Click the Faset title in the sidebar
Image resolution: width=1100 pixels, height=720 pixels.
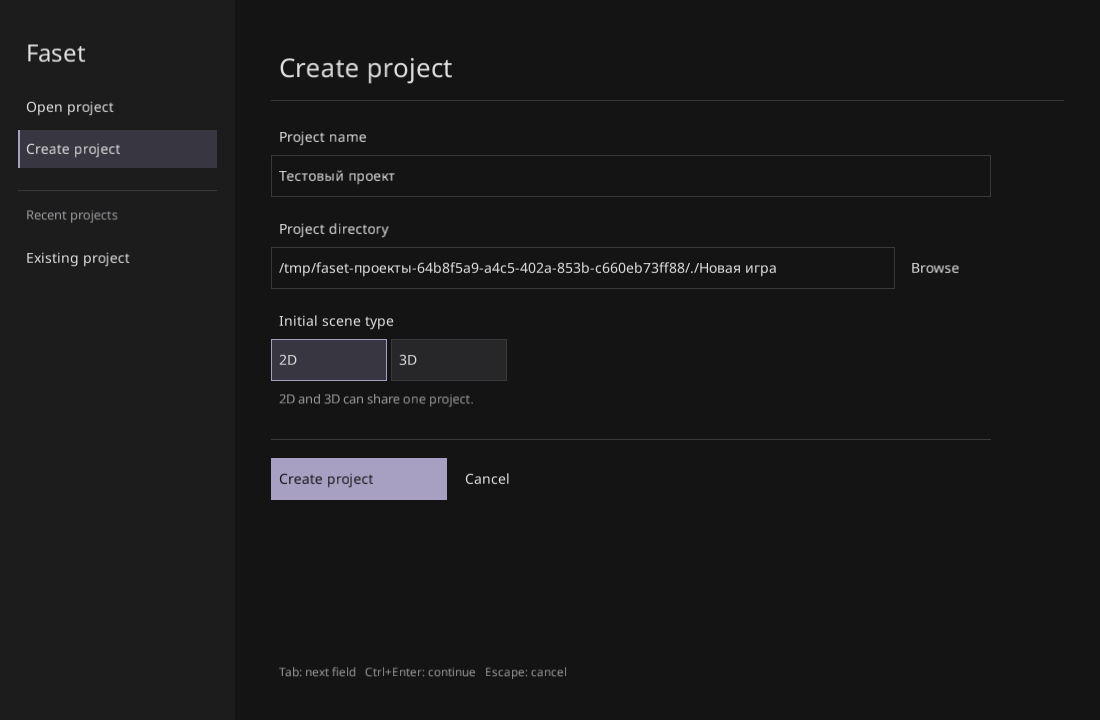[x=55, y=53]
